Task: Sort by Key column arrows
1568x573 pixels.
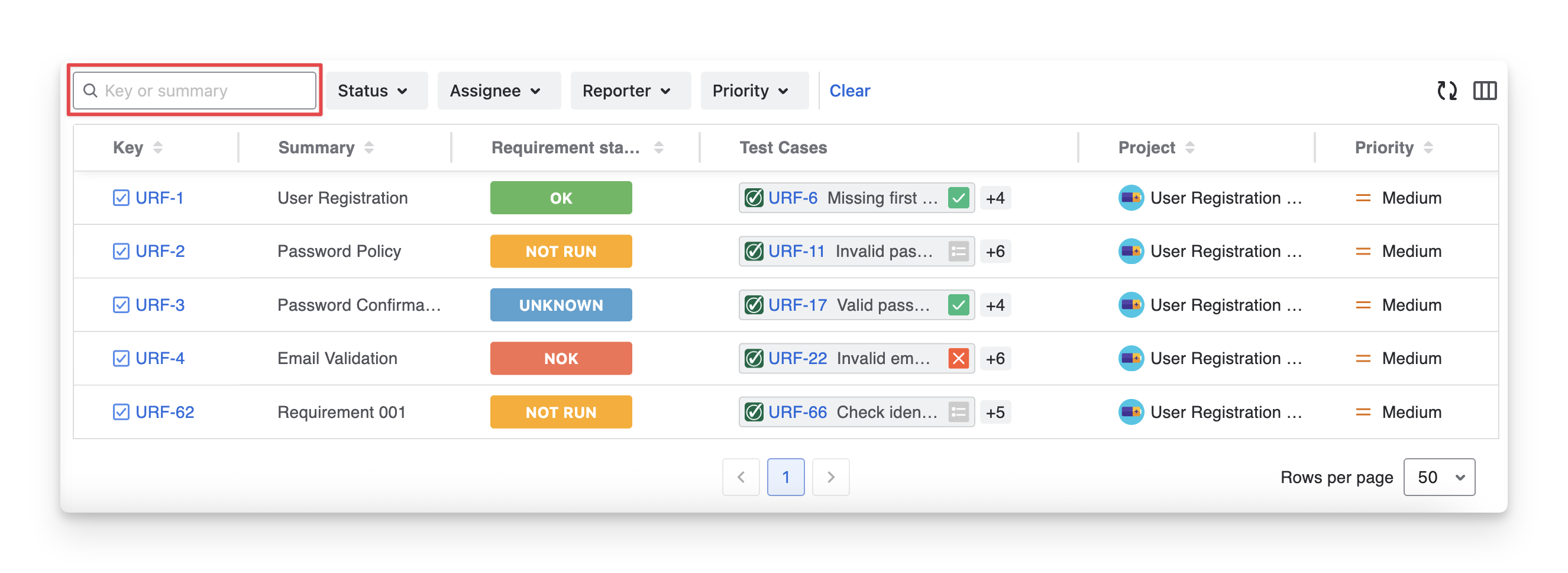Action: (x=158, y=147)
